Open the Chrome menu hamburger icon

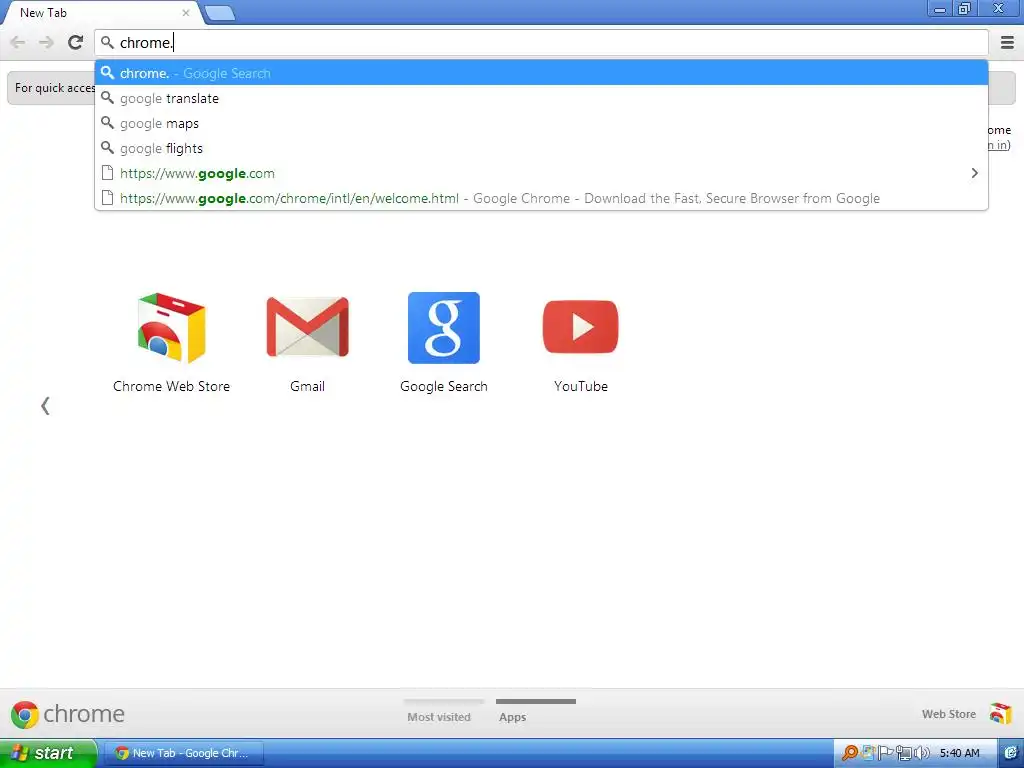[1007, 42]
